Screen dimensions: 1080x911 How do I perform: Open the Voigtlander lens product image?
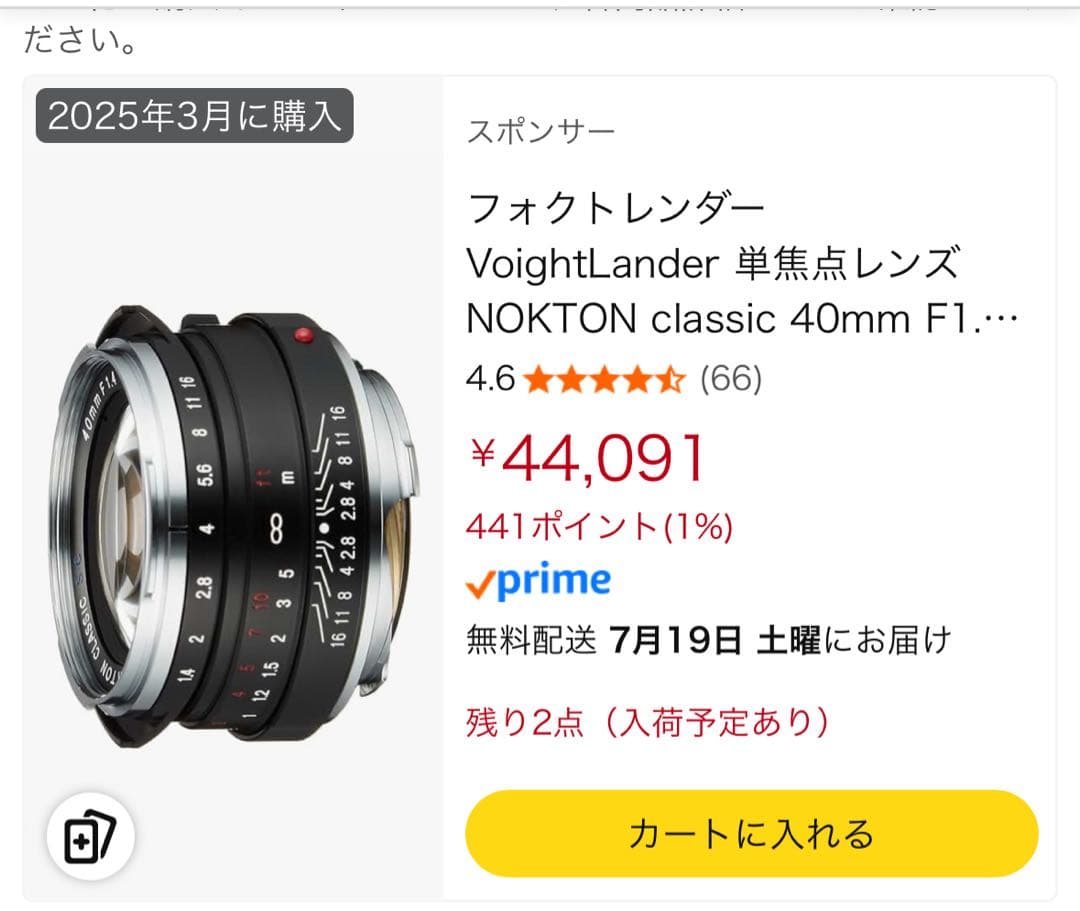click(234, 527)
